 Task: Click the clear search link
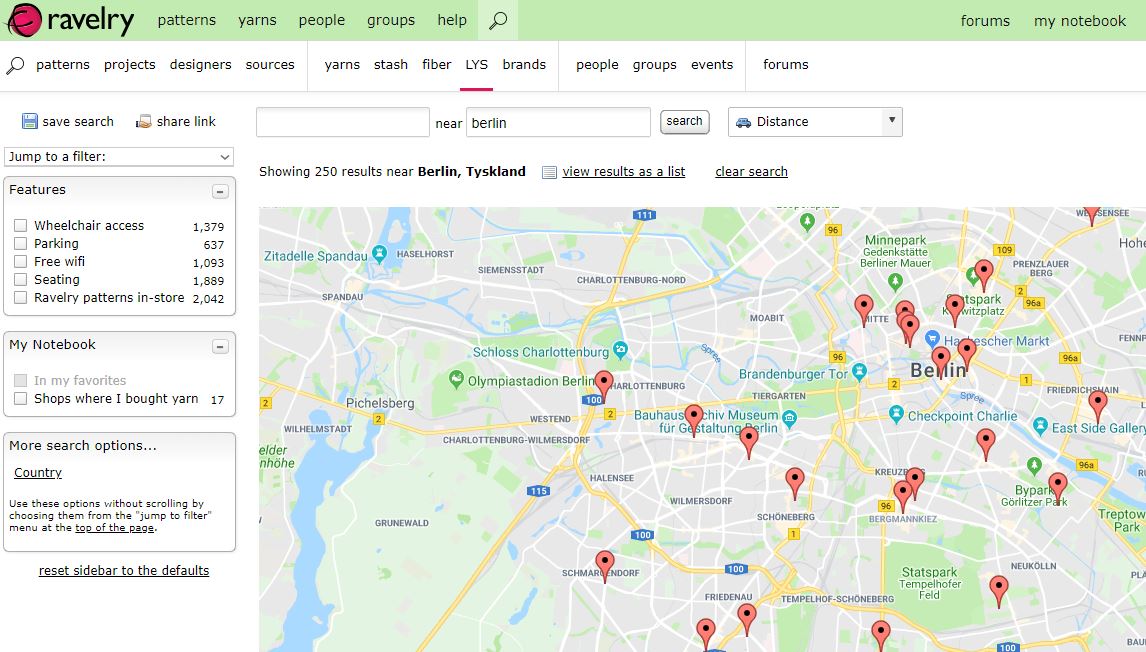click(751, 172)
